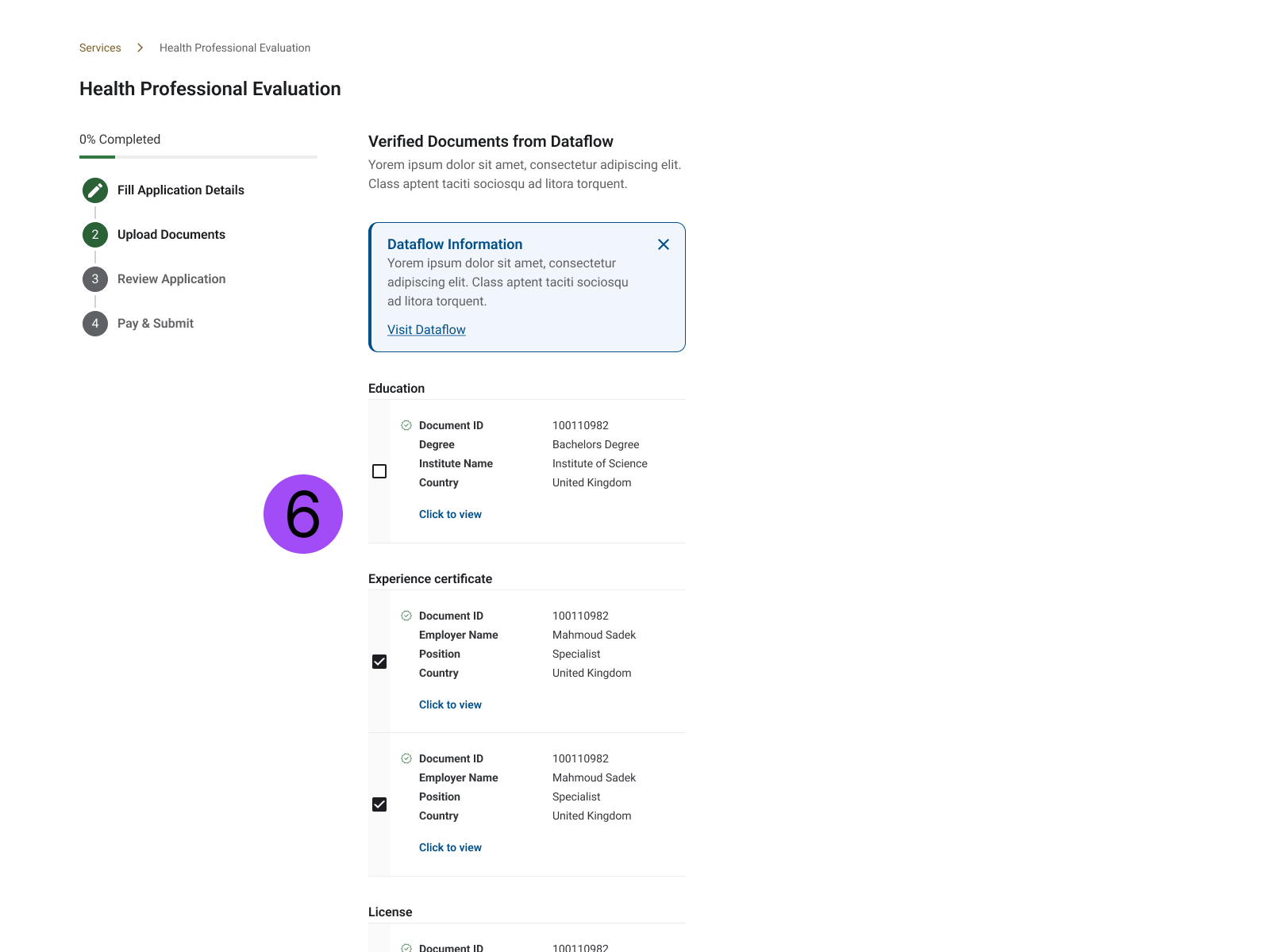Navigate to Services breadcrumb link
Screen dimensions: 1270x952
pyautogui.click(x=100, y=48)
